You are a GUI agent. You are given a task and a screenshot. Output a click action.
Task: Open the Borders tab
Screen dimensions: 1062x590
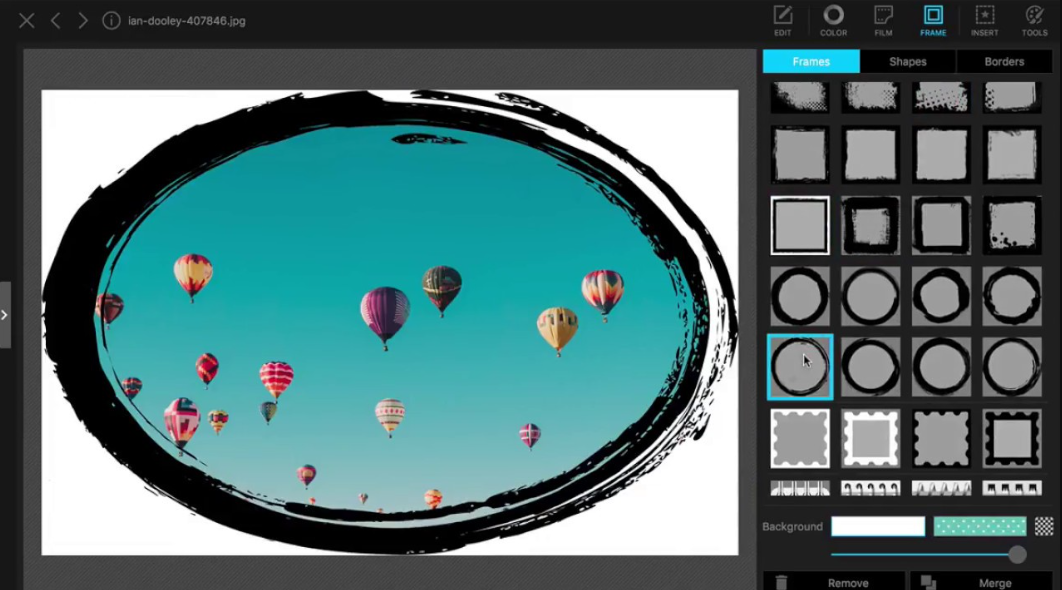click(1003, 61)
